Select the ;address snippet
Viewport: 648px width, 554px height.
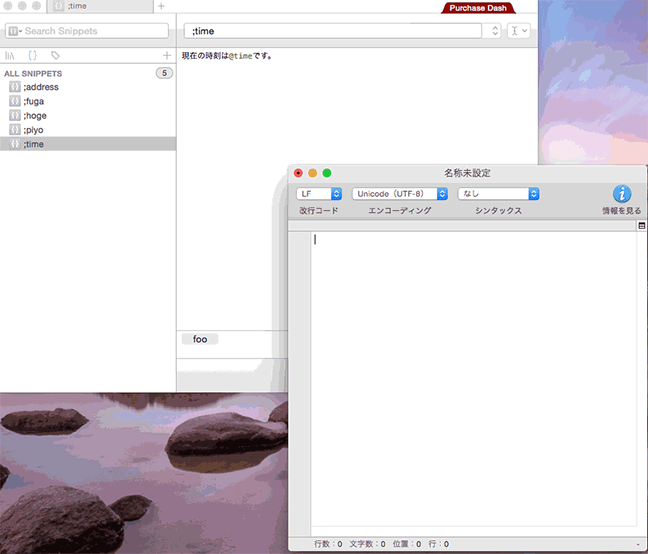(41, 87)
